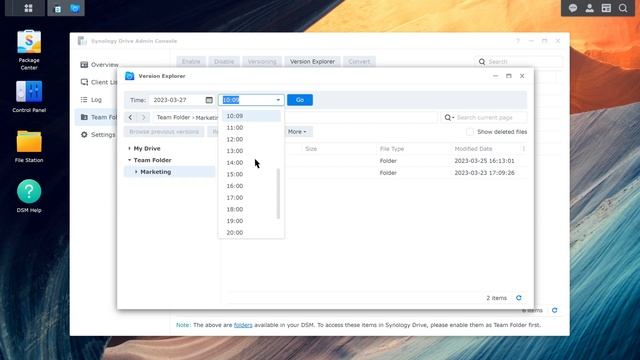Go forward with the right arrow
Screen dimensions: 640x360
(143, 118)
